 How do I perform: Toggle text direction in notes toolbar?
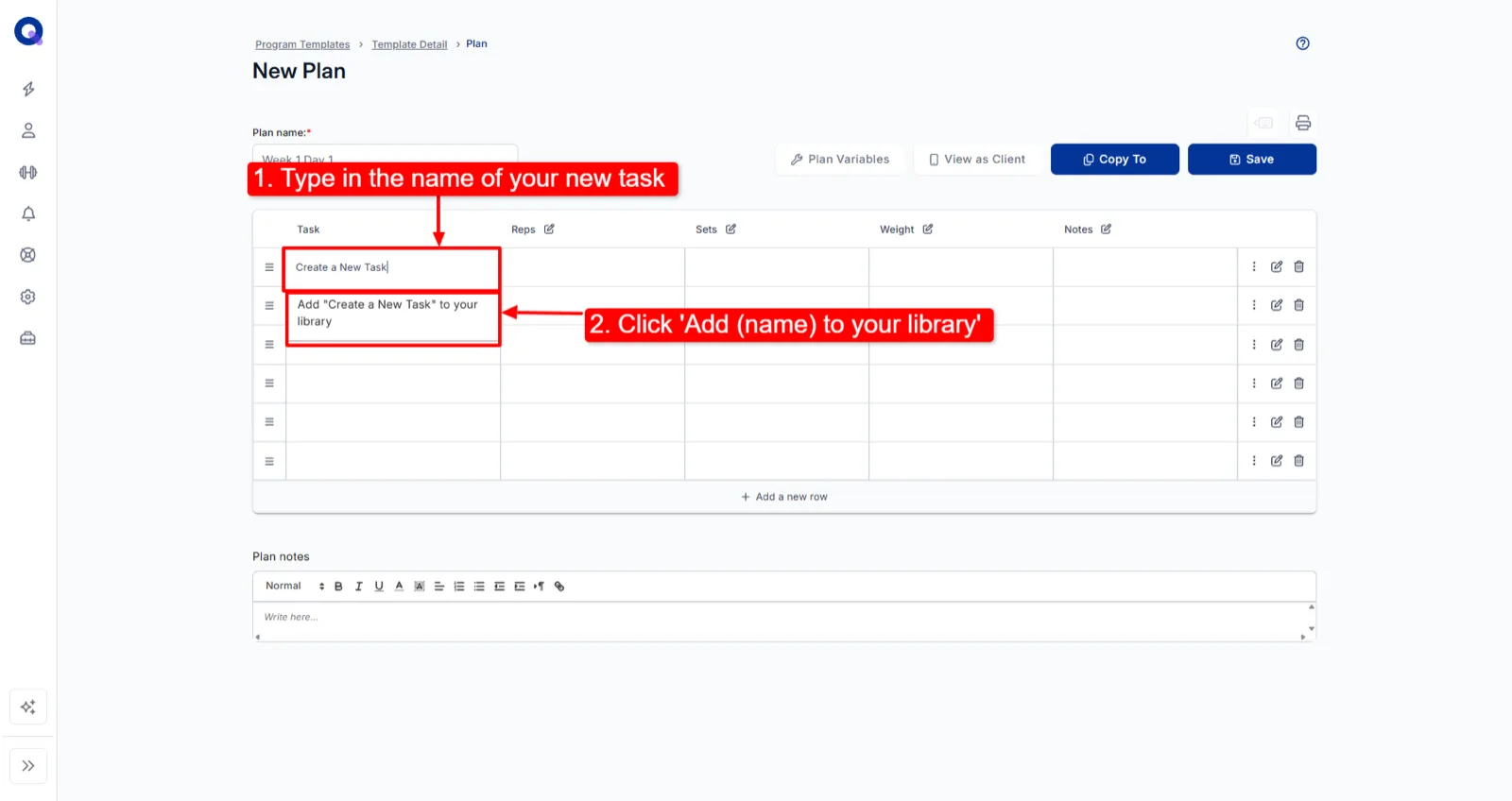pos(539,587)
